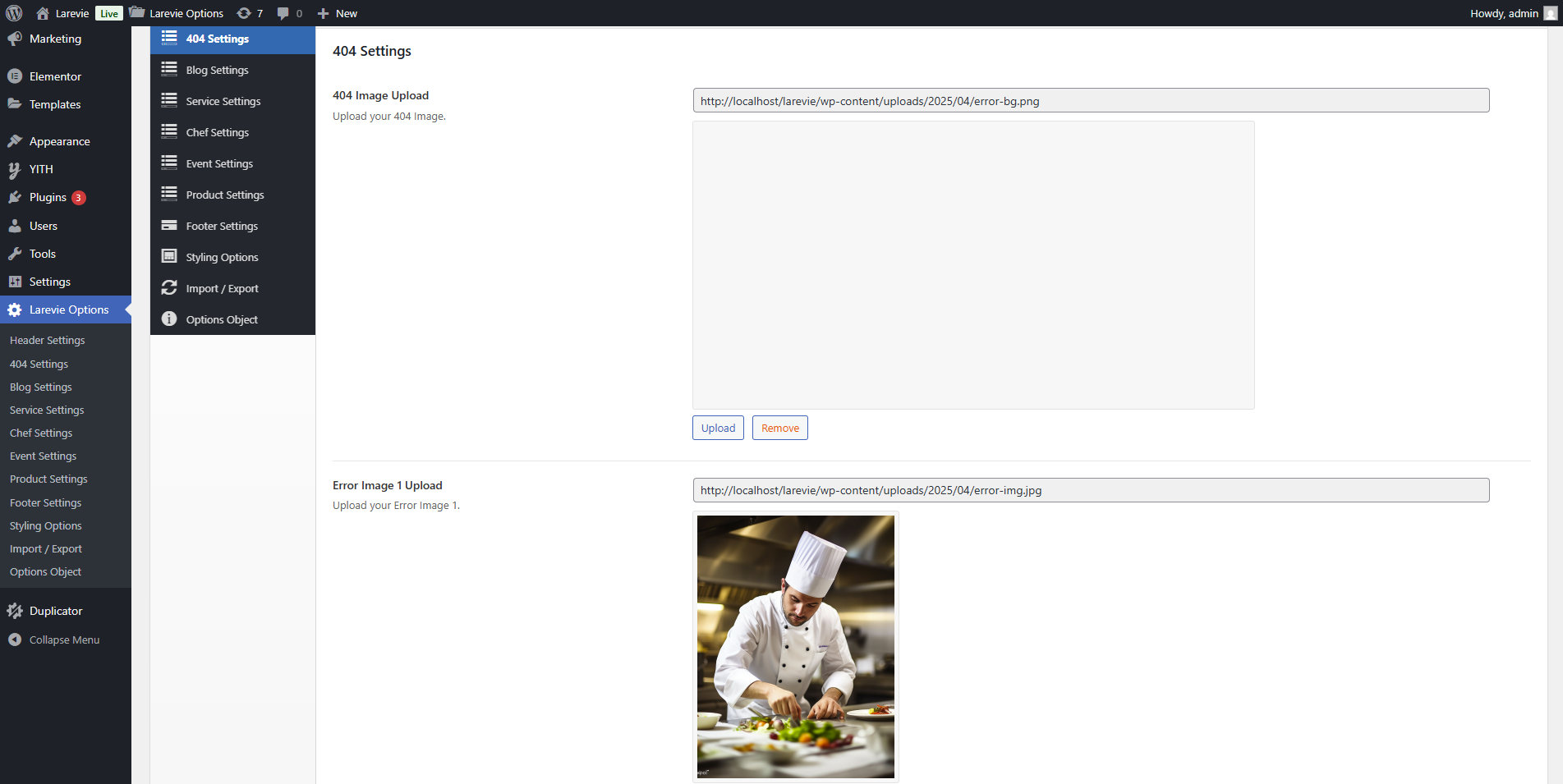Open Service Settings in the admin submenu
This screenshot has height=784, width=1563.
point(47,410)
